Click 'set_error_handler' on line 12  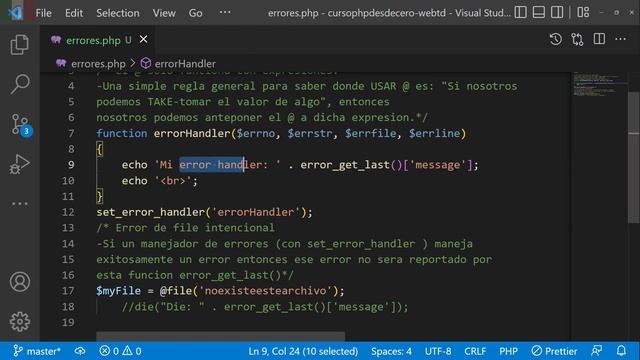[151, 212]
